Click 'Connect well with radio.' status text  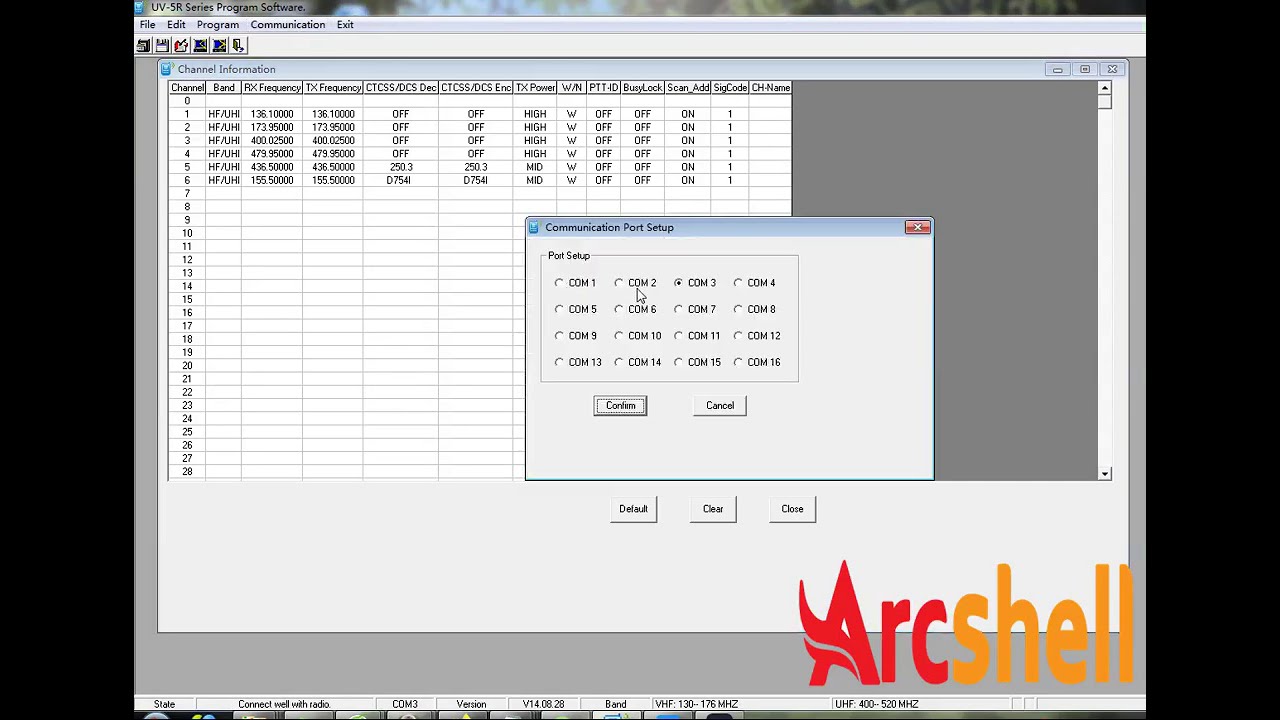pyautogui.click(x=284, y=704)
